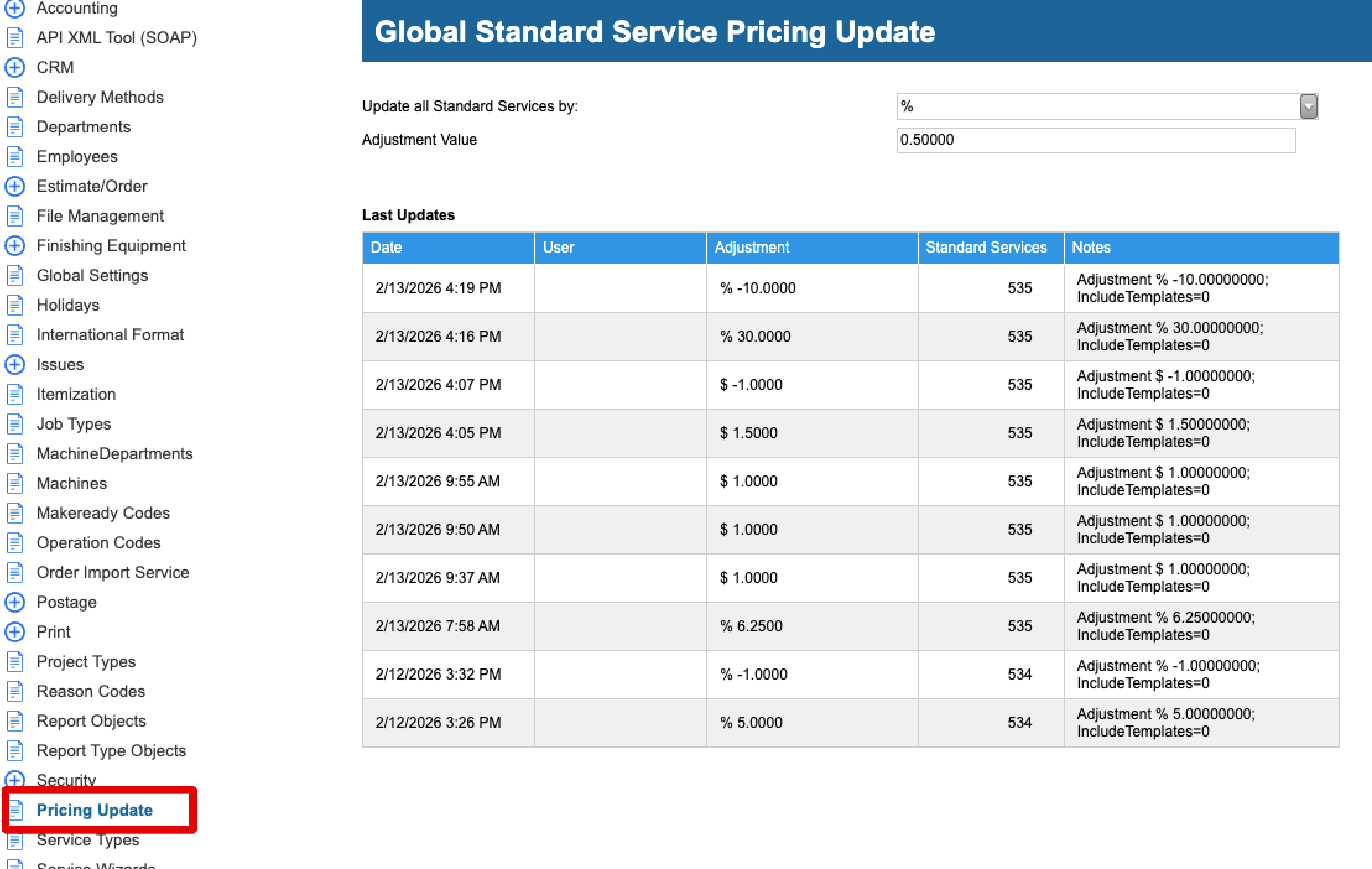Viewport: 1372px width, 869px height.
Task: Click the Service Types document icon
Action: (15, 840)
